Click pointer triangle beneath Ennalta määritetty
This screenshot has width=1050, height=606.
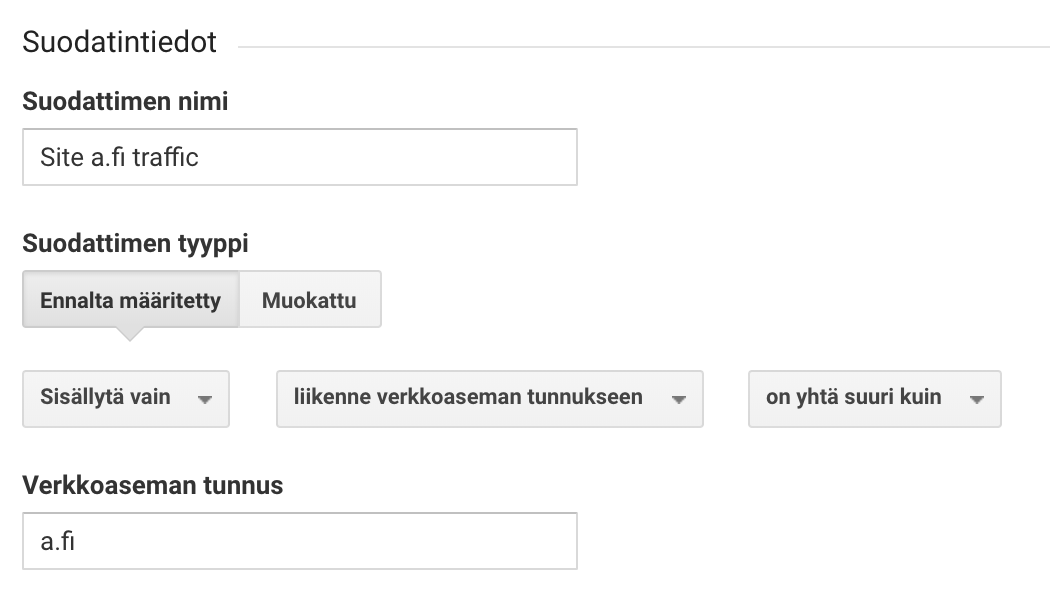click(130, 334)
